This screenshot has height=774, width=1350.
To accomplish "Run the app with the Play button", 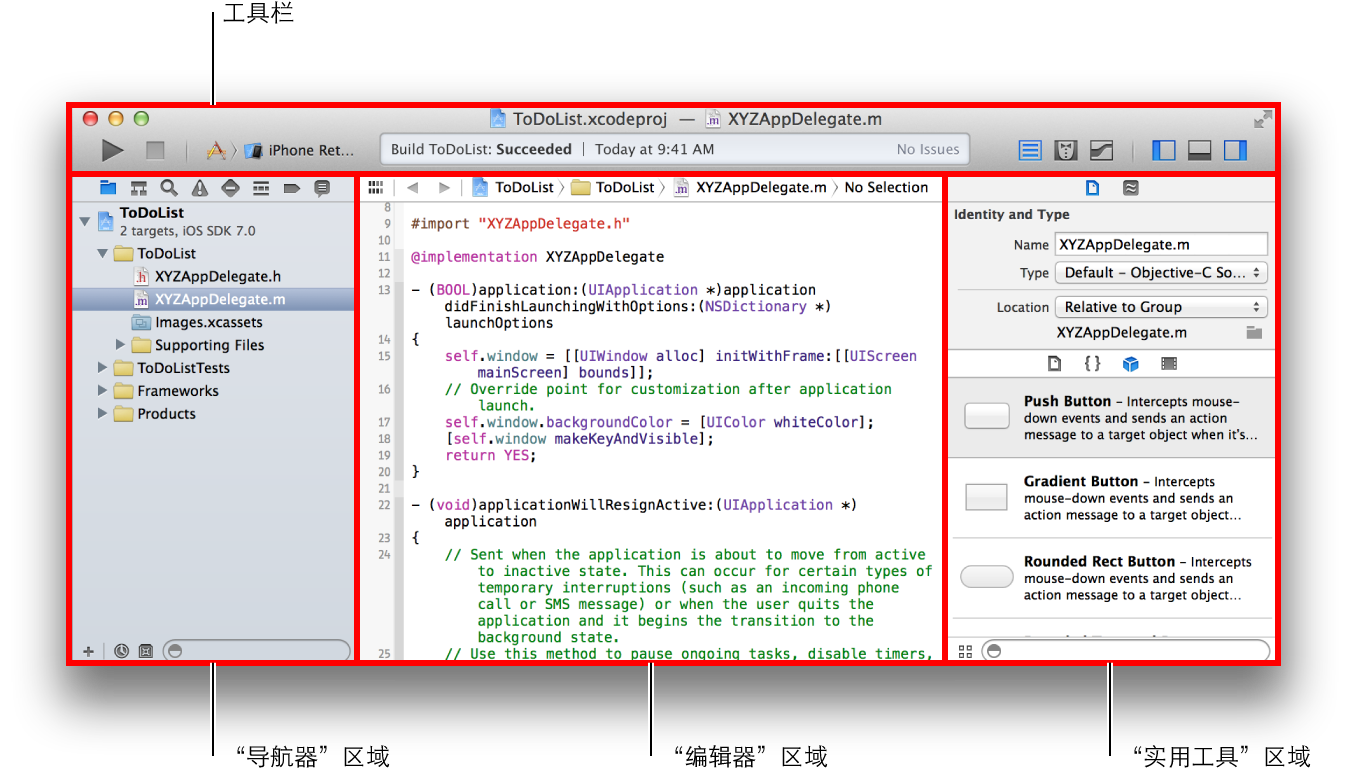I will [113, 150].
